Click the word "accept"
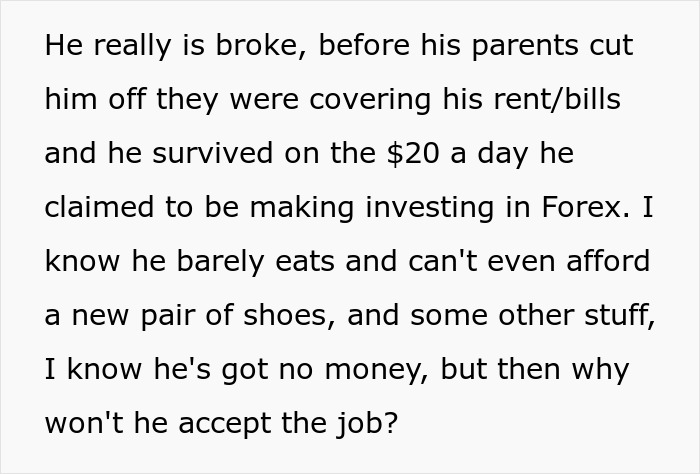The image size is (700, 474). 229,425
